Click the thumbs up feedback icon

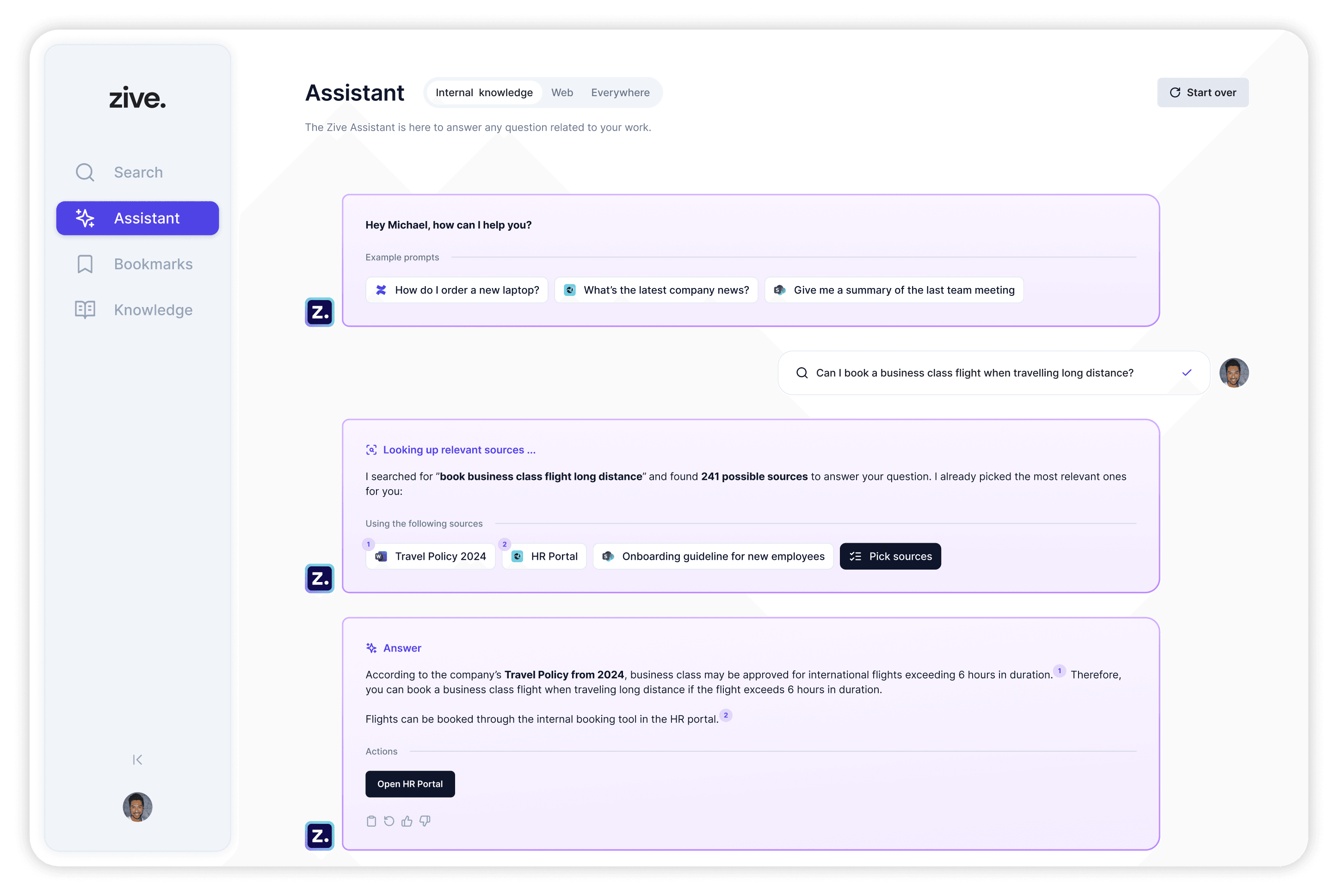point(407,821)
